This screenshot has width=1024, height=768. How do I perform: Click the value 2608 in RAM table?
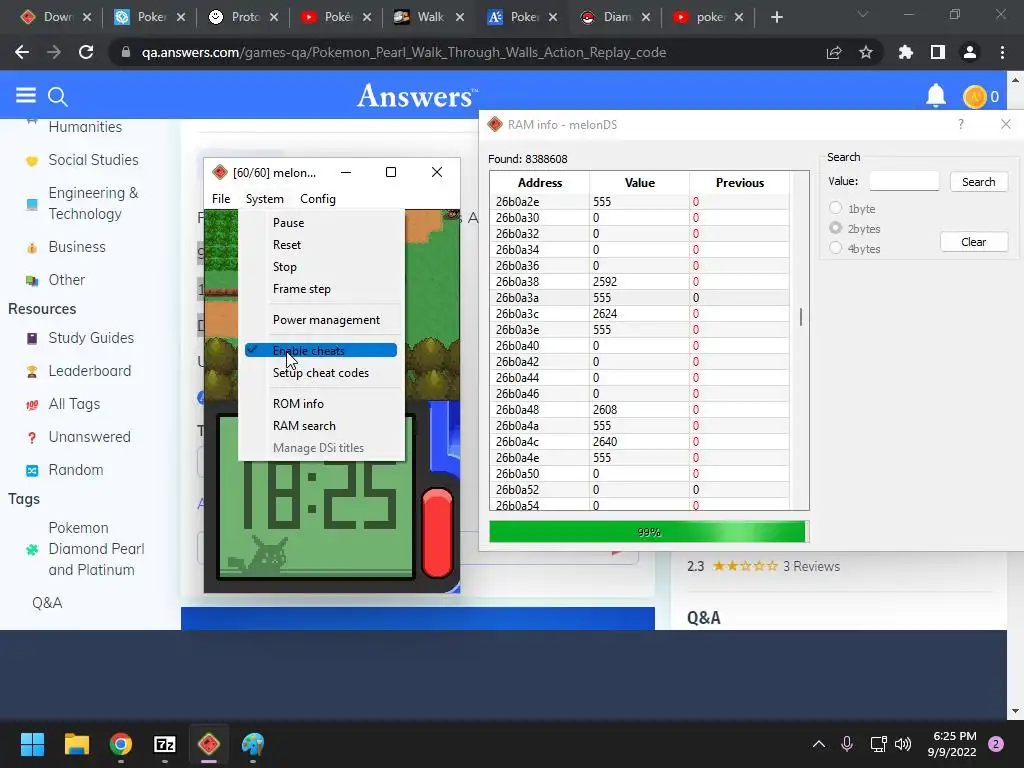click(x=605, y=409)
